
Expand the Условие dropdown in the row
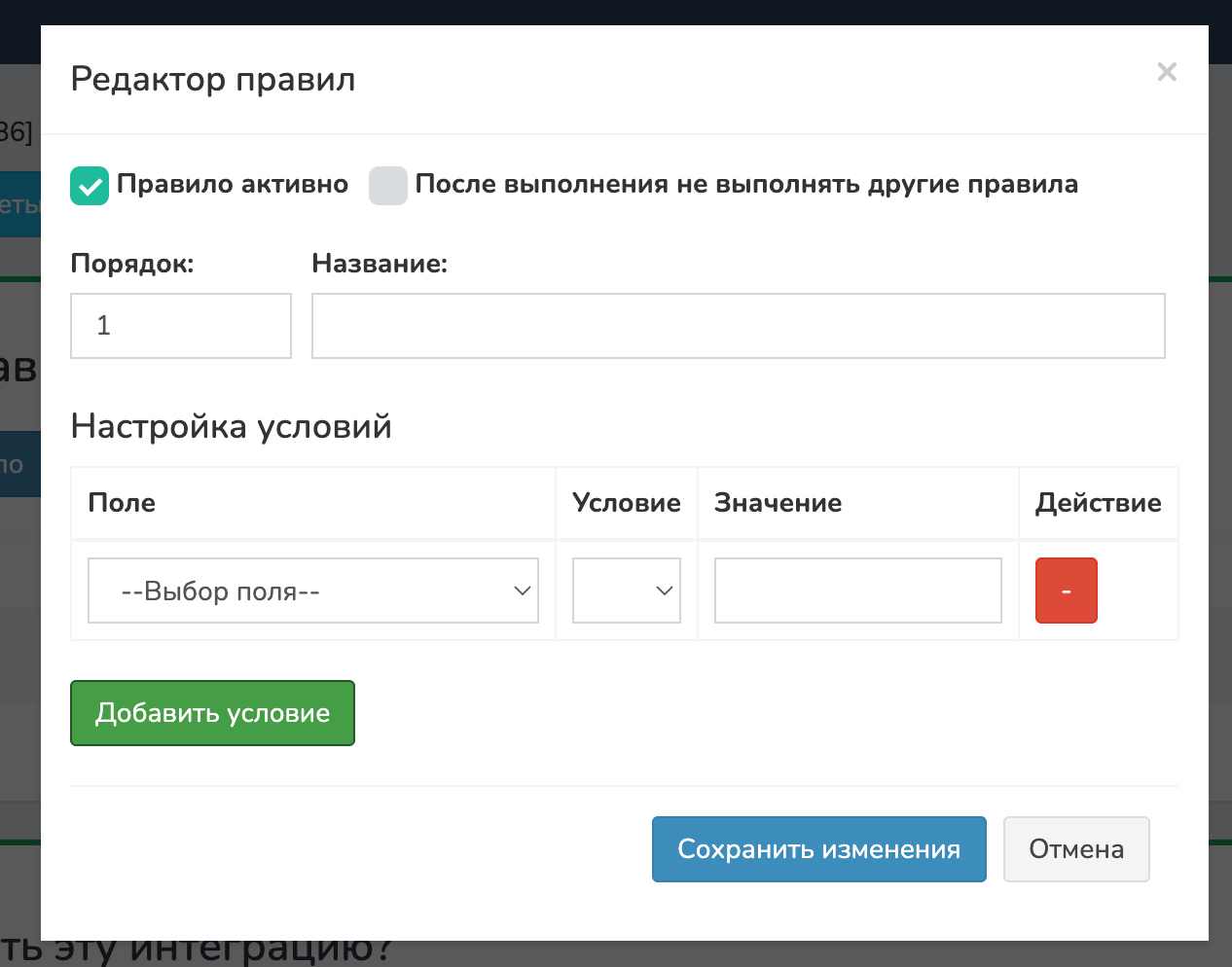coord(626,591)
